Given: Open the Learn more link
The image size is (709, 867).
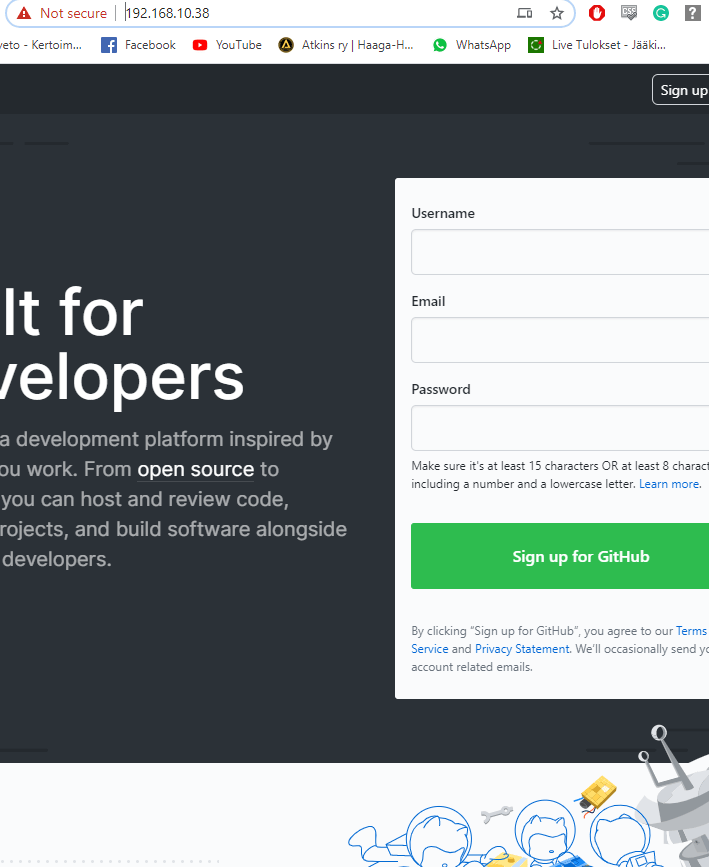Looking at the screenshot, I should (670, 484).
